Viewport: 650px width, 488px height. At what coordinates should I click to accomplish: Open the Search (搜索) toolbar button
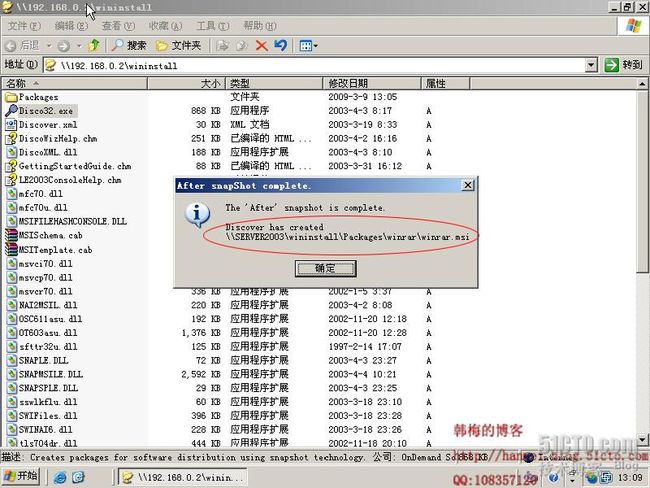coord(130,45)
